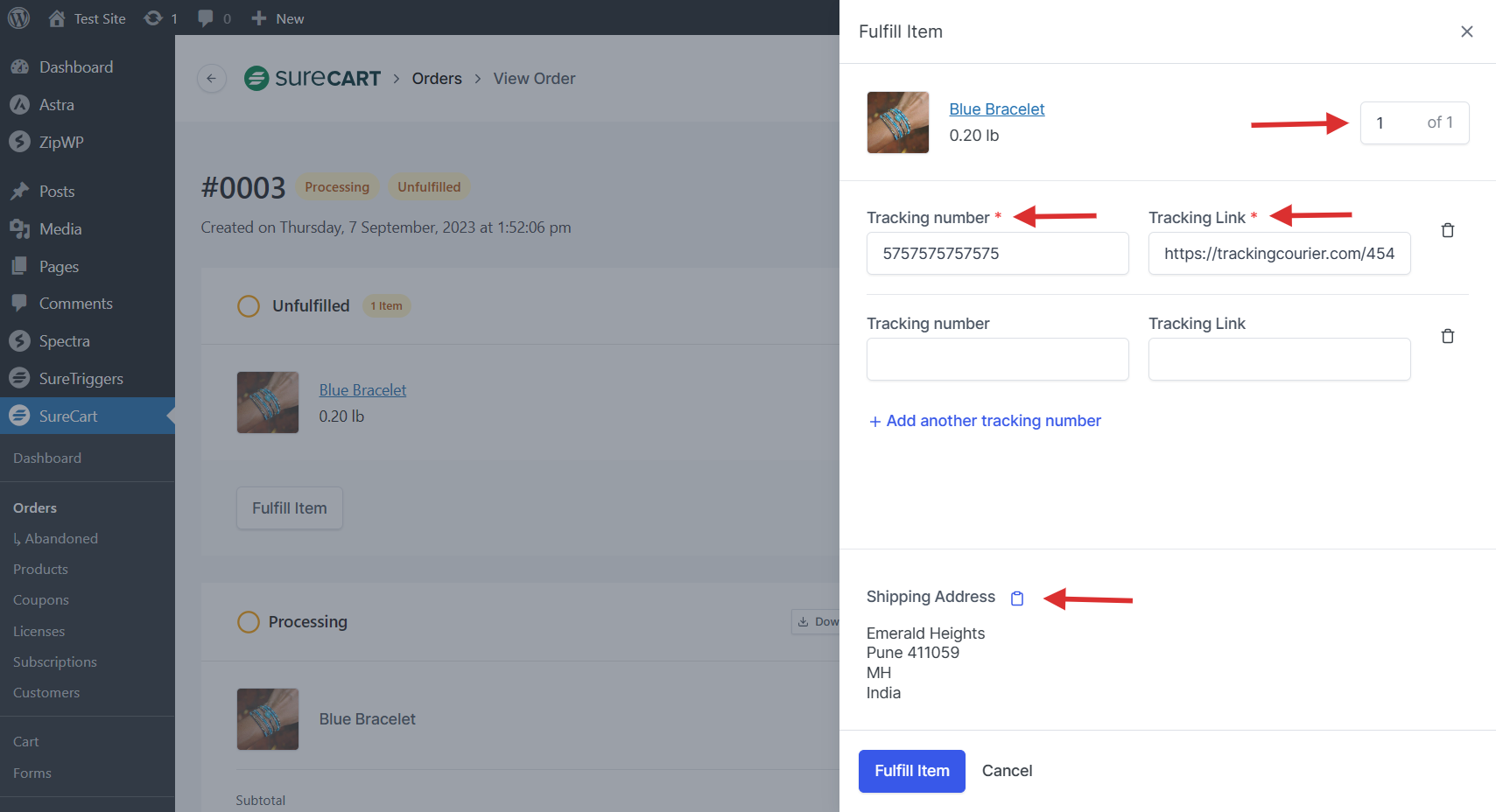Click the blue Fulfill Item button
This screenshot has width=1496, height=812.
(x=911, y=771)
